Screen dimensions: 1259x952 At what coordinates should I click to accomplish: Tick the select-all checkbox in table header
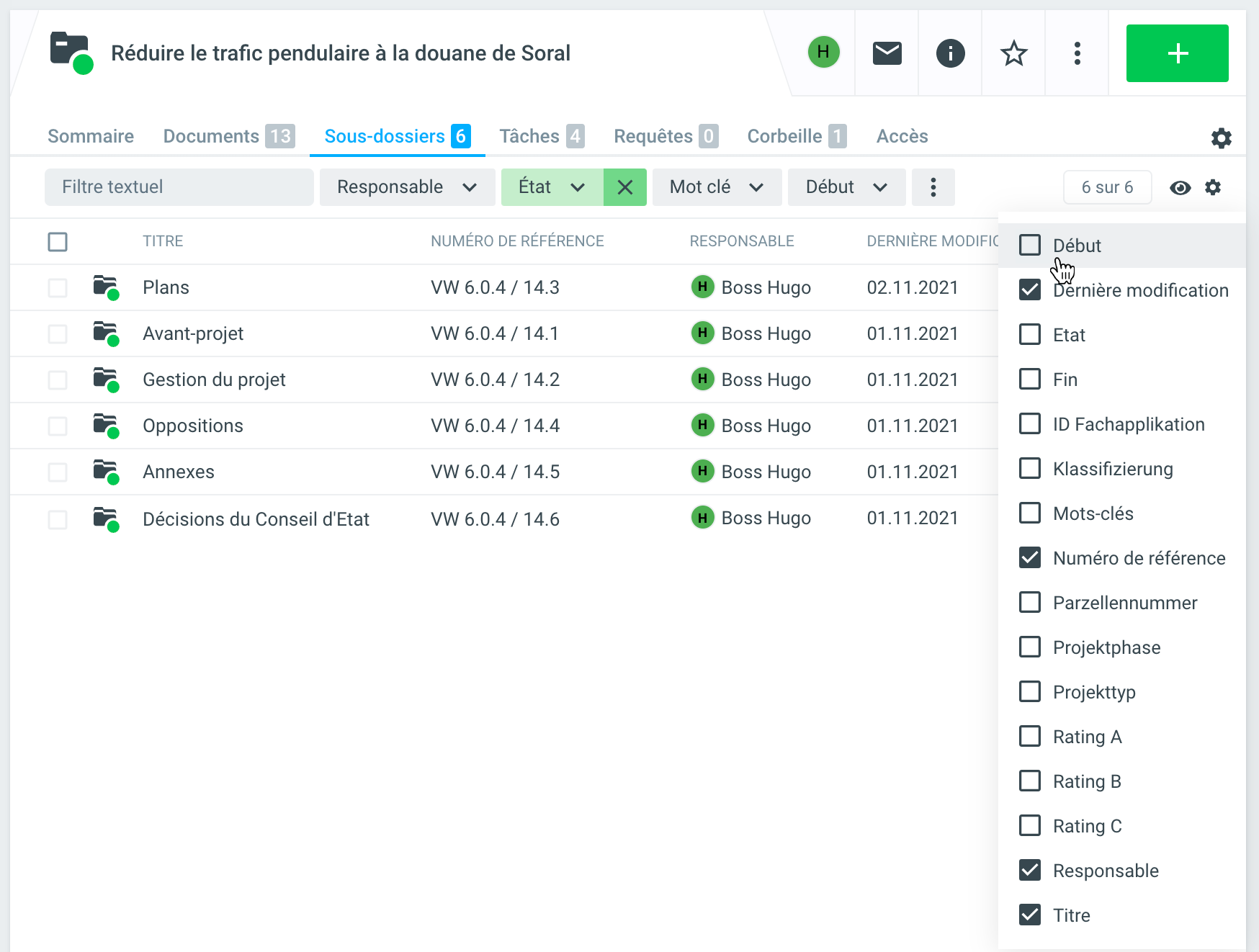click(58, 242)
